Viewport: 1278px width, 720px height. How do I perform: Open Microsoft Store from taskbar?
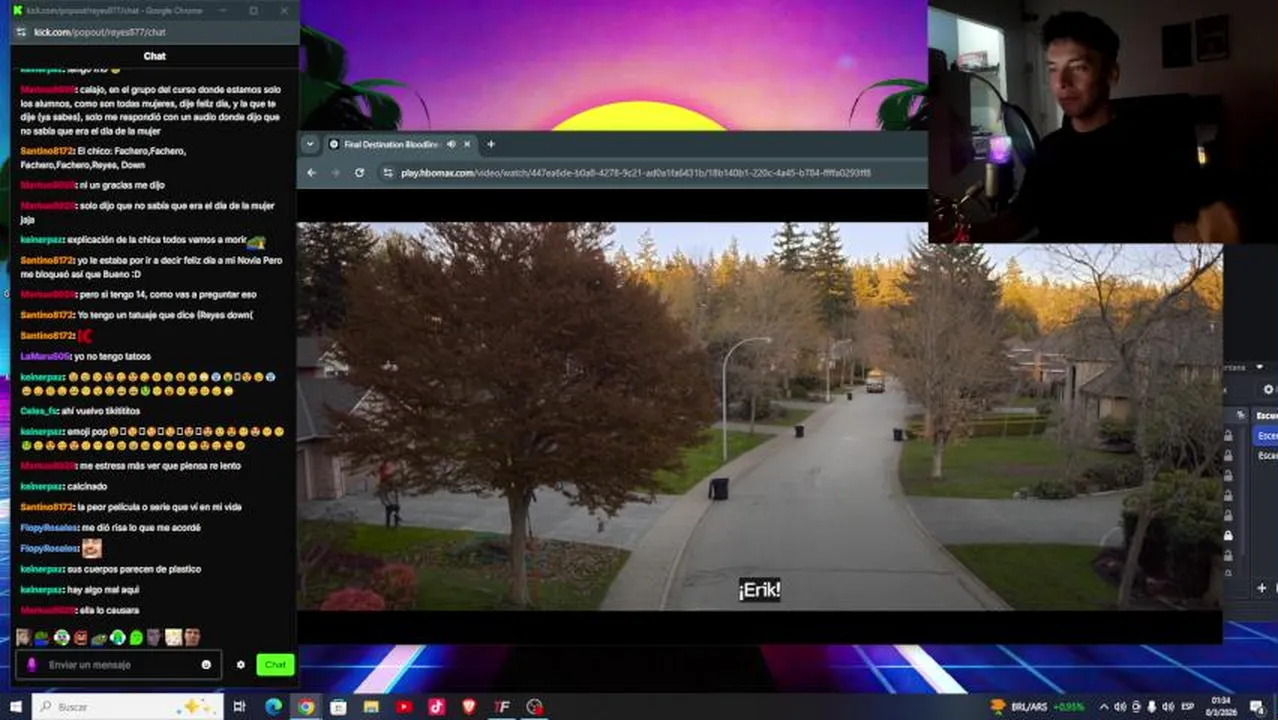[338, 707]
